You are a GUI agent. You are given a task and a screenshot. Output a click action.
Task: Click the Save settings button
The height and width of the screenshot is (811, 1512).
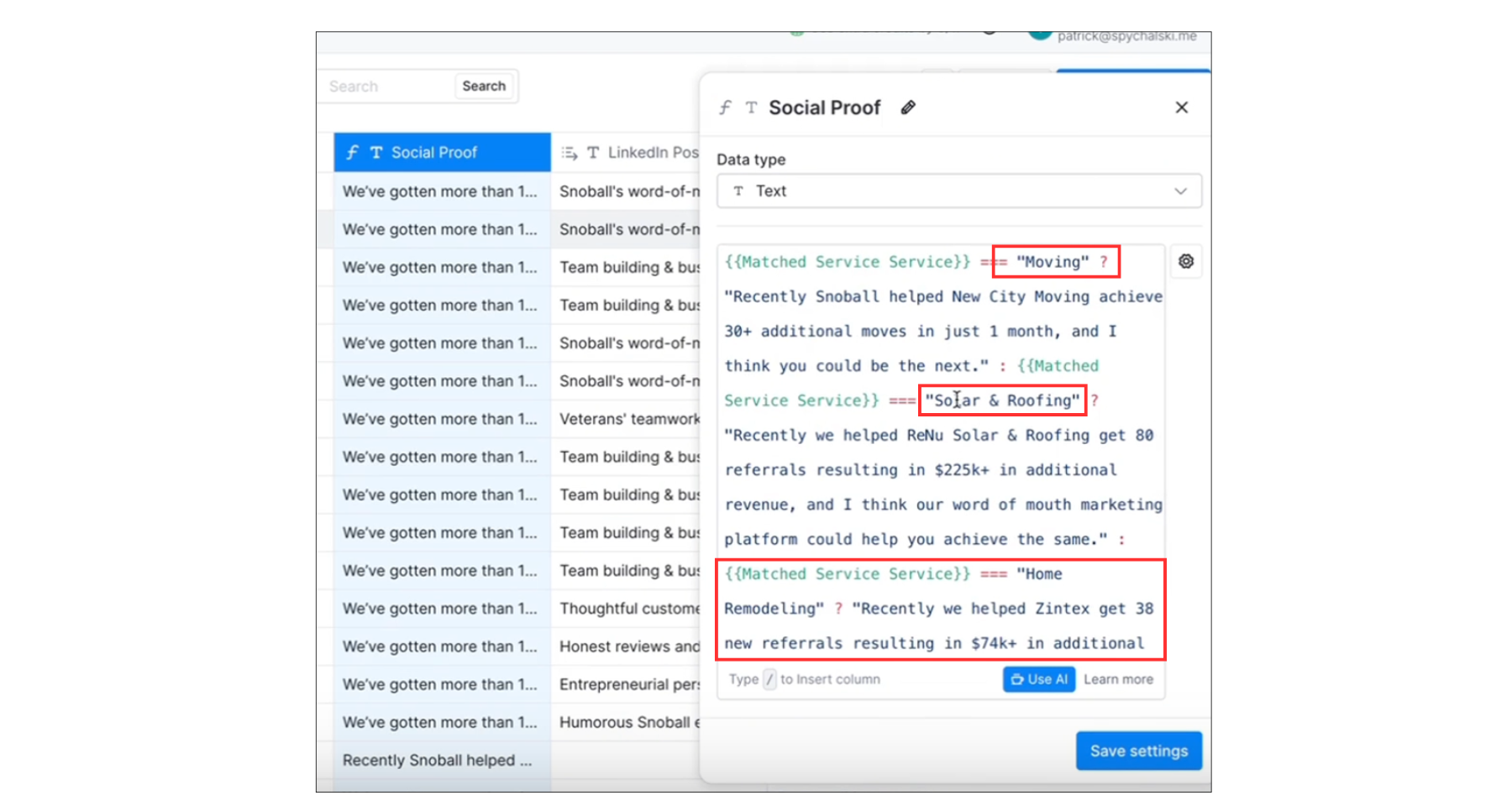click(x=1138, y=751)
